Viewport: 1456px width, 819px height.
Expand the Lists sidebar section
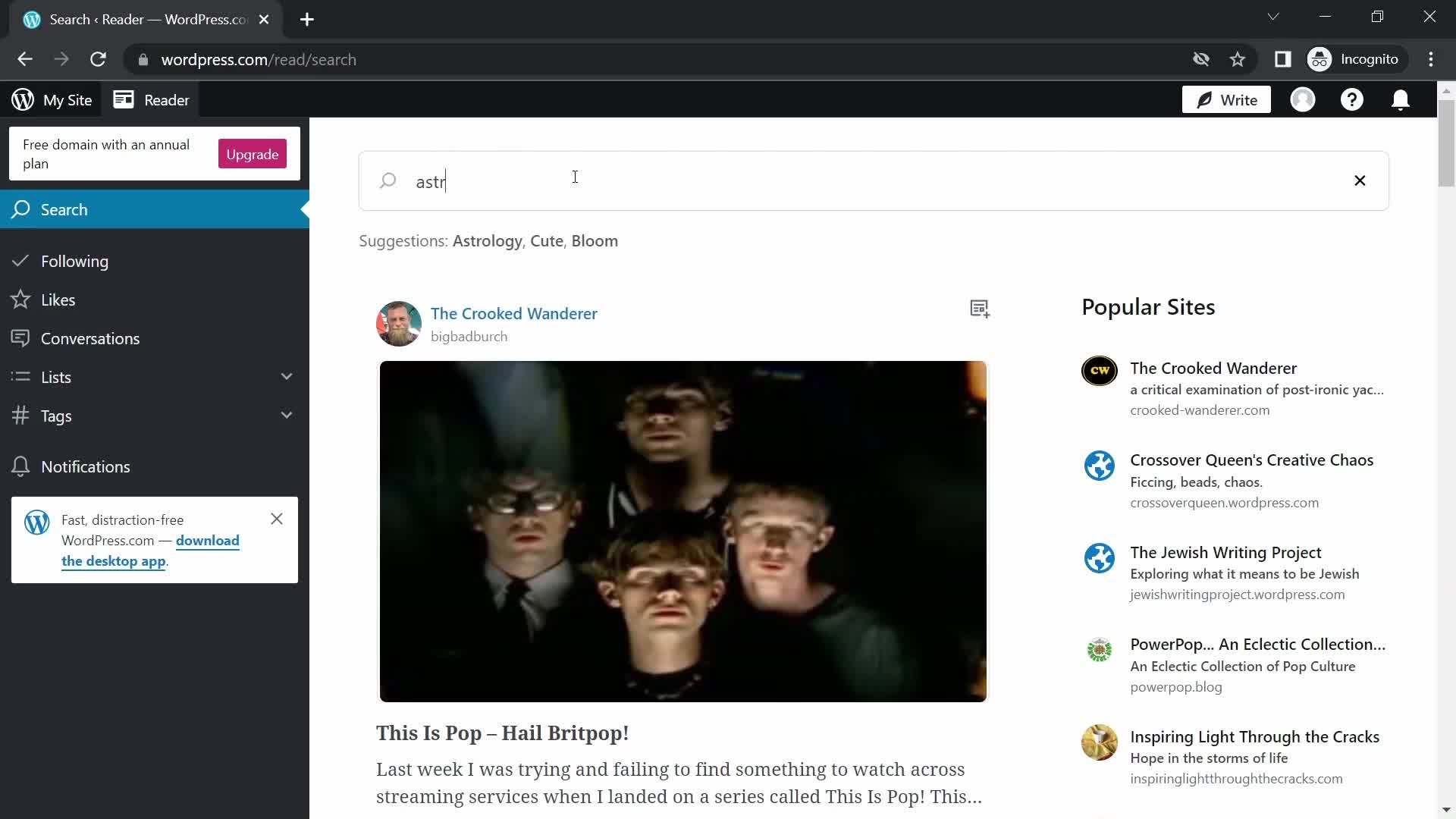tap(286, 377)
